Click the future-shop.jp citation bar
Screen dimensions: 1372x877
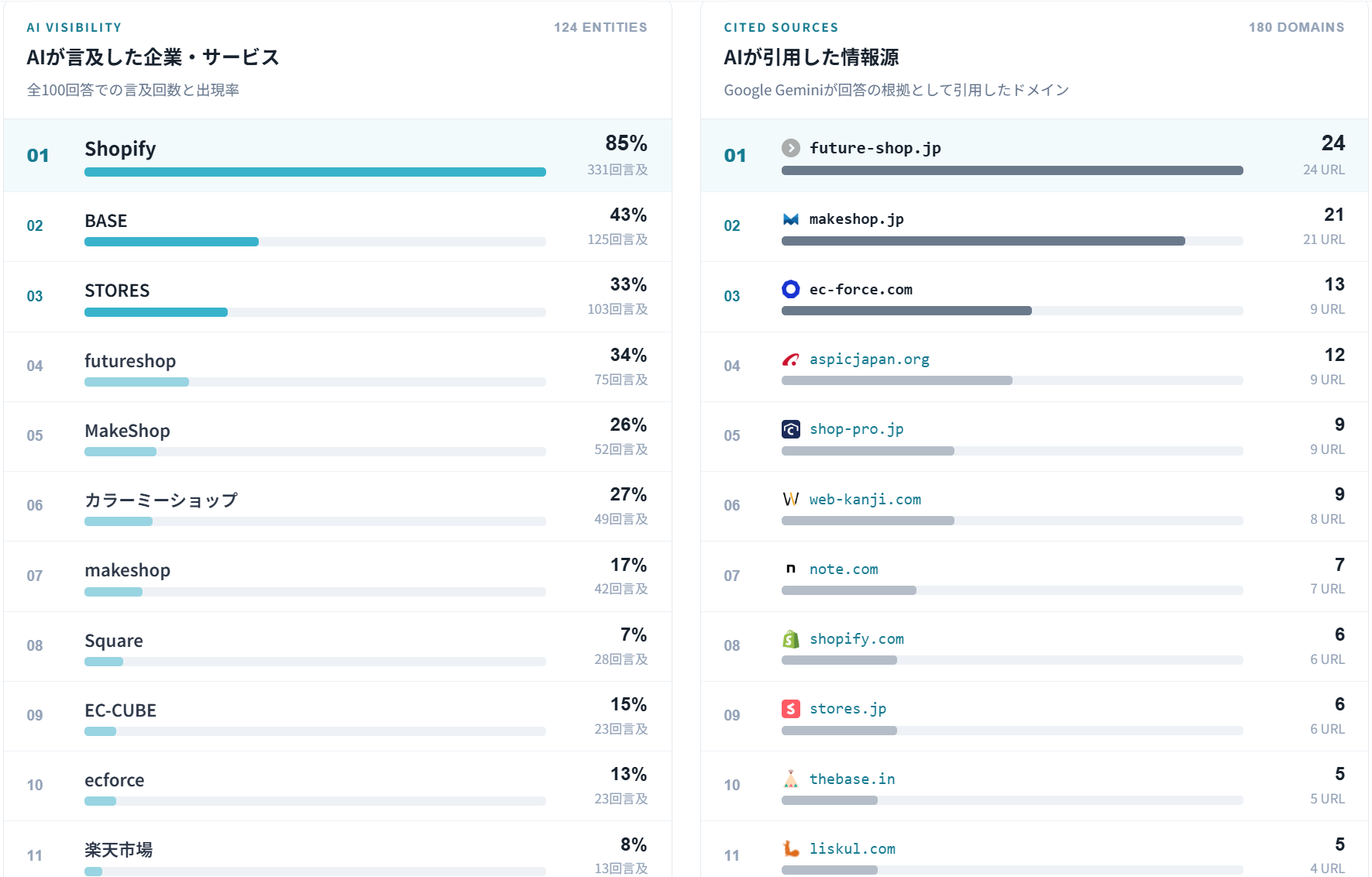(1012, 170)
